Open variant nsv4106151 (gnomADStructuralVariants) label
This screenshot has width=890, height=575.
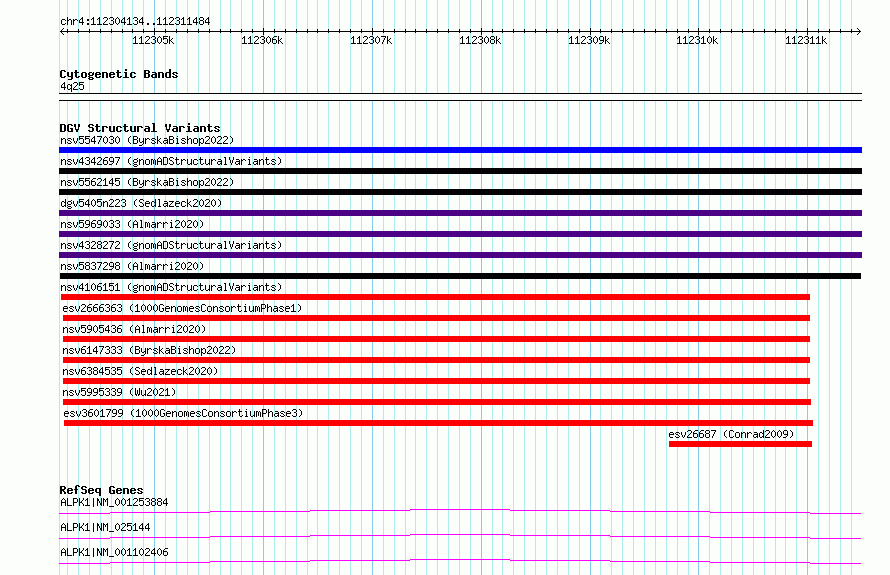point(171,287)
